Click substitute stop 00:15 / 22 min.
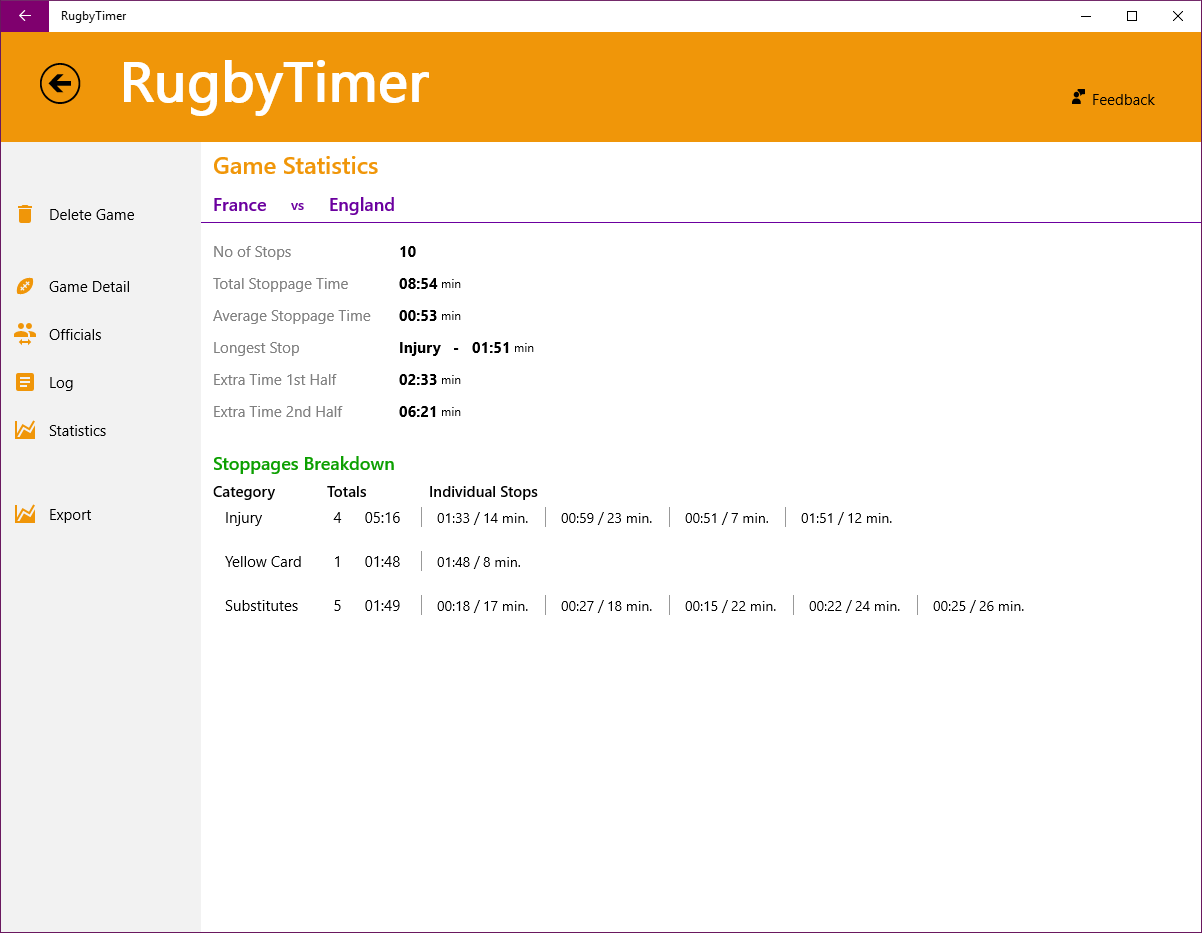Image resolution: width=1202 pixels, height=933 pixels. click(x=730, y=606)
